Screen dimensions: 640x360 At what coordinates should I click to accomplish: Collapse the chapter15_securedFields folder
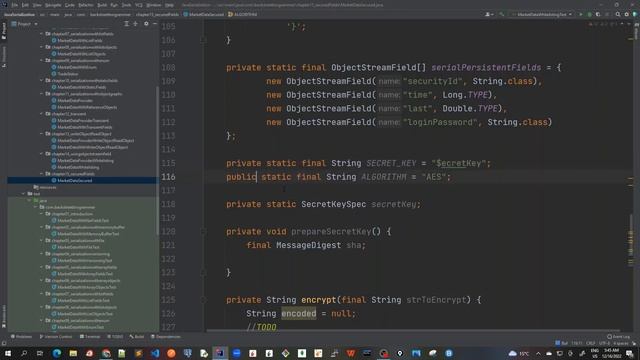pos(42,174)
